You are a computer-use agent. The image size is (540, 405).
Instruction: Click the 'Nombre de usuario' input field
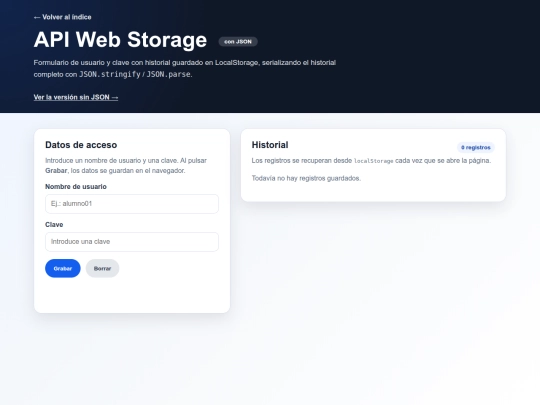(132, 204)
